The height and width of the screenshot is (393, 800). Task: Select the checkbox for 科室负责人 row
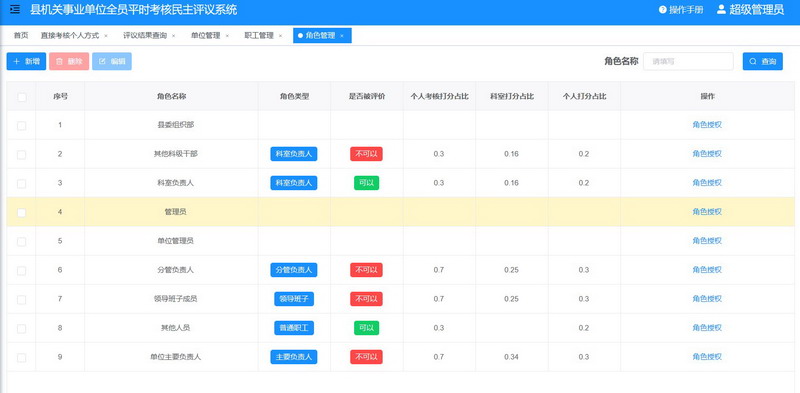click(21, 183)
